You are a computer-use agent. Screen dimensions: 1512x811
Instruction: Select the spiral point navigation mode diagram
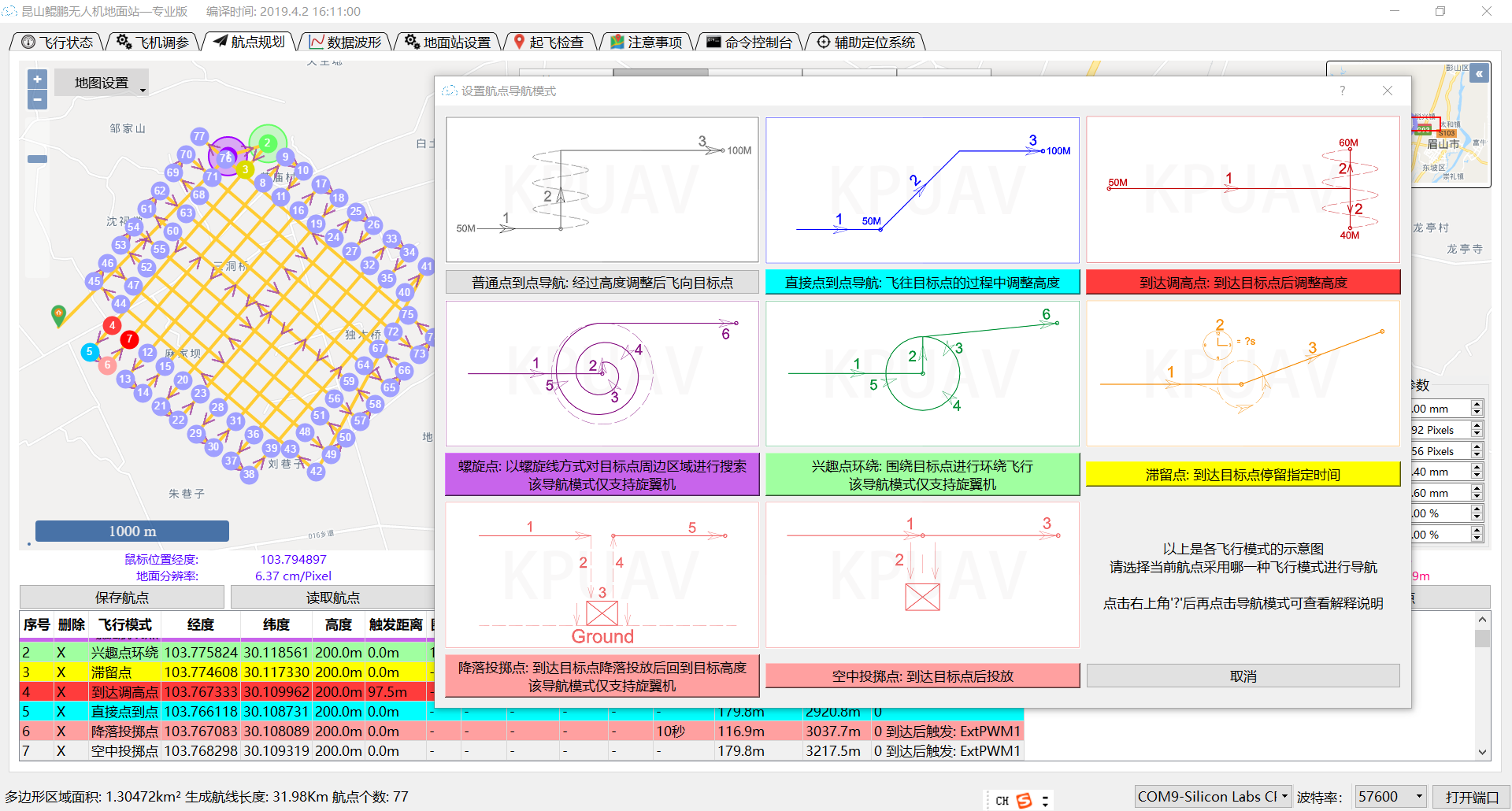(602, 374)
